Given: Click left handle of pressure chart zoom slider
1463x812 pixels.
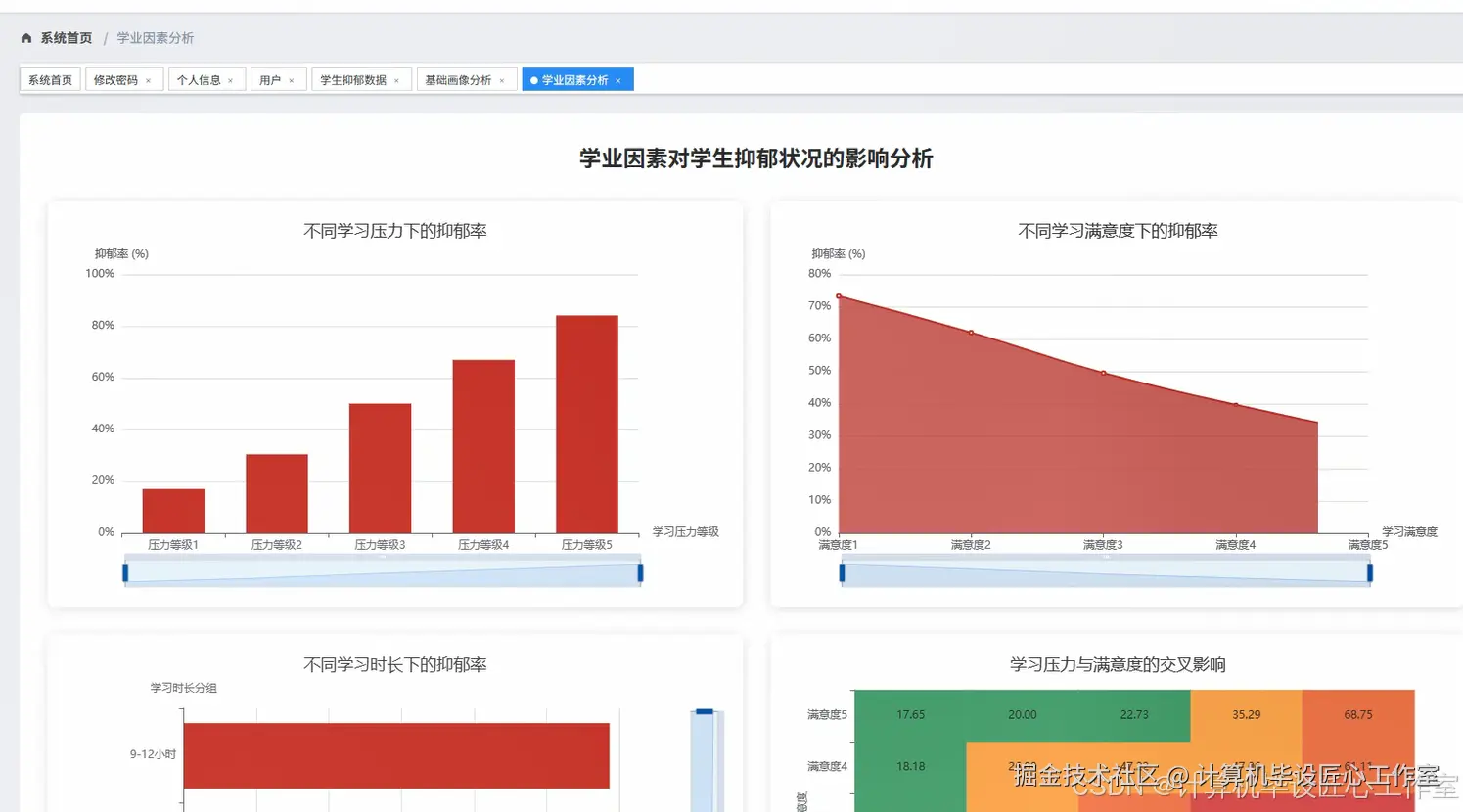Looking at the screenshot, I should pyautogui.click(x=125, y=573).
